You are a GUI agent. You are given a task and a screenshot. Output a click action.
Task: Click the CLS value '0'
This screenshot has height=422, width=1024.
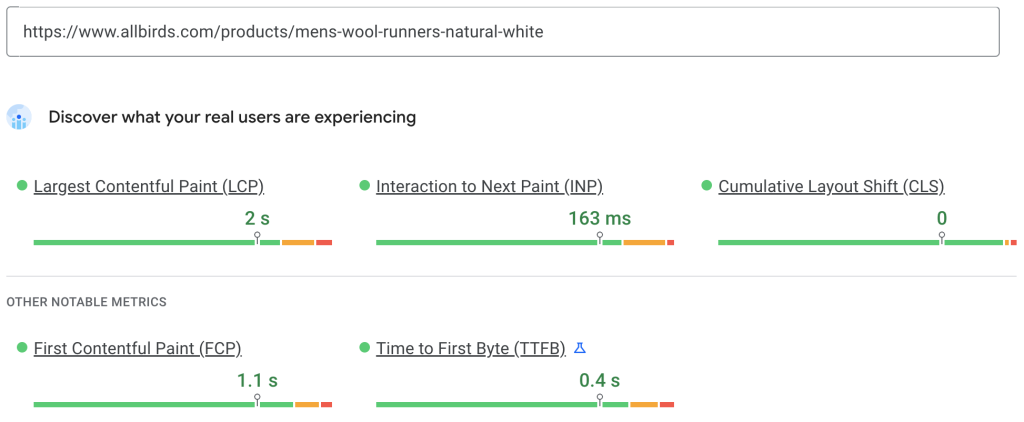point(942,219)
